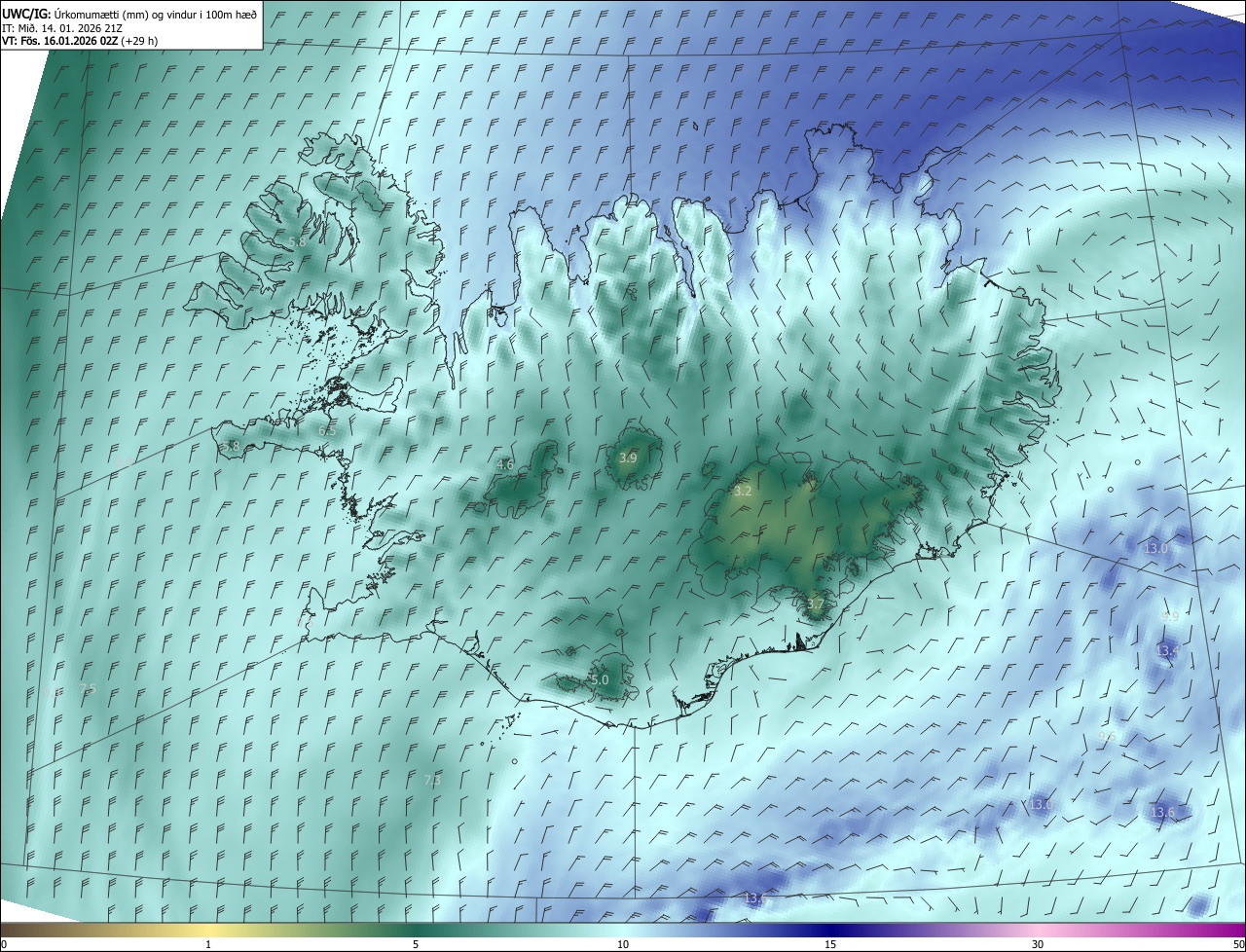
Task: Click the 4.6 value label on the map
Action: [x=505, y=465]
